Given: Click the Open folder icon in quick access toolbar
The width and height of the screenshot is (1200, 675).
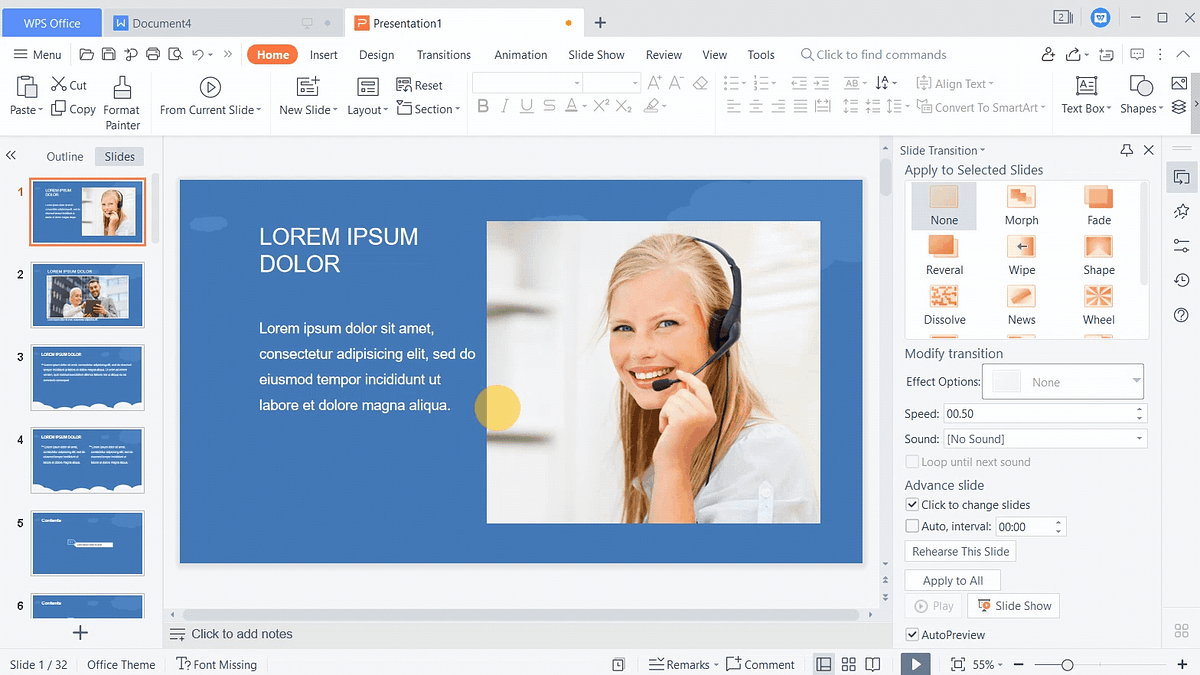Looking at the screenshot, I should 86,54.
